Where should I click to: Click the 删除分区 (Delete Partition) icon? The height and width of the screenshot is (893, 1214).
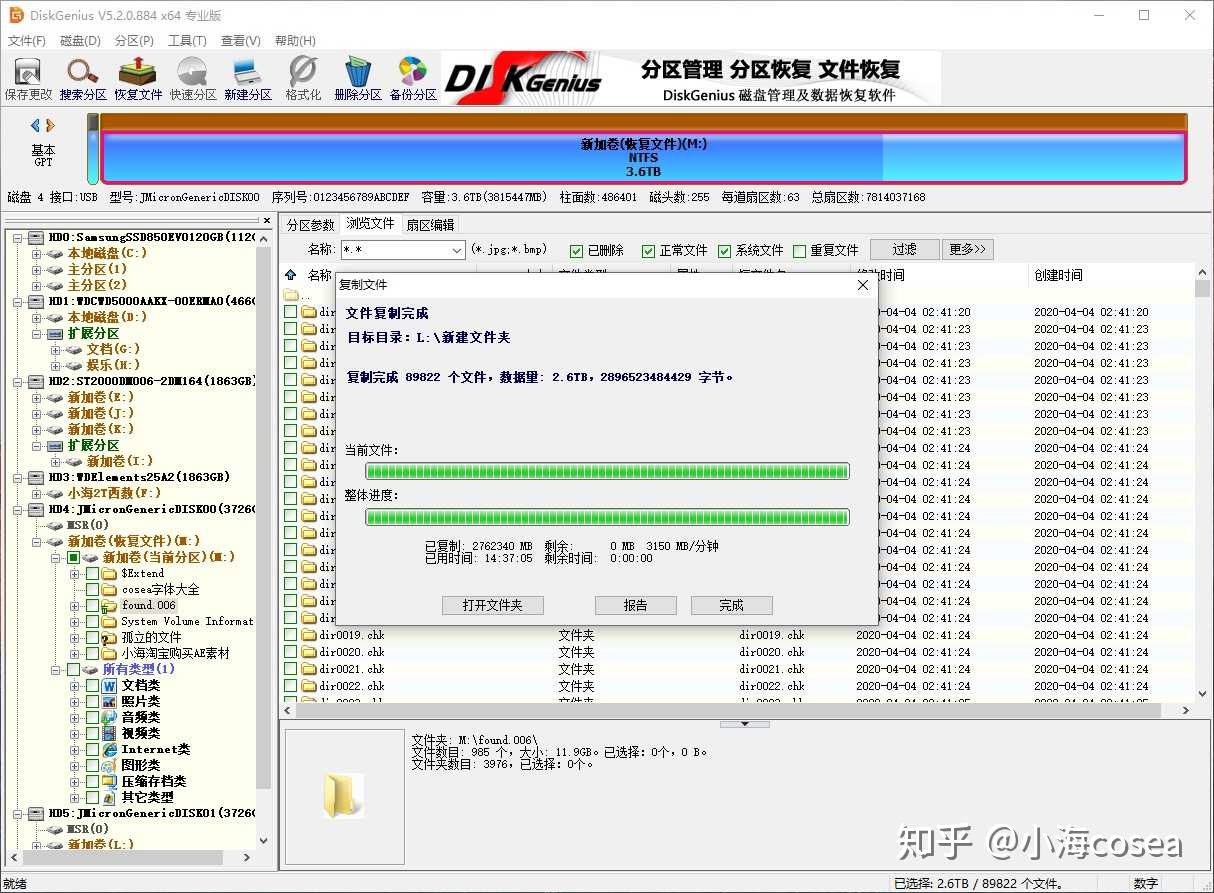point(358,78)
